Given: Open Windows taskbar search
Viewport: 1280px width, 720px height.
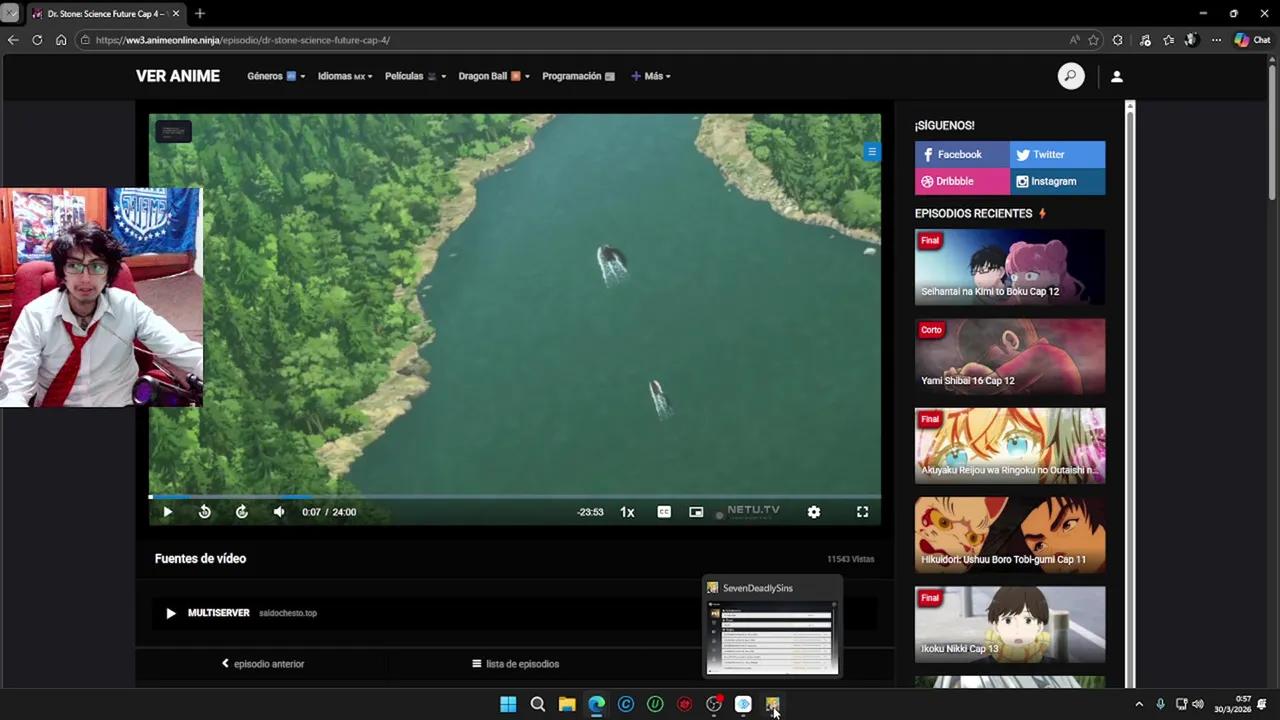Looking at the screenshot, I should point(538,704).
